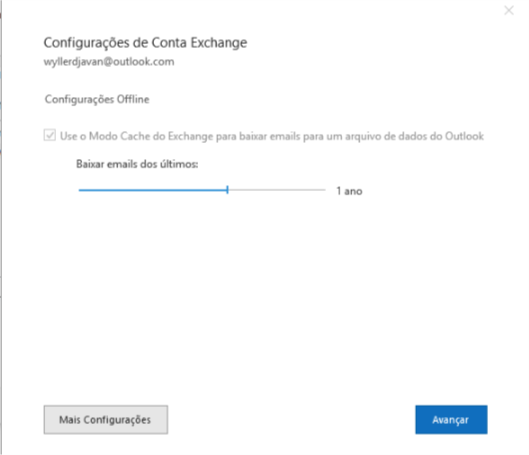Click the 'Configurações de Conta Exchange' title

point(145,43)
